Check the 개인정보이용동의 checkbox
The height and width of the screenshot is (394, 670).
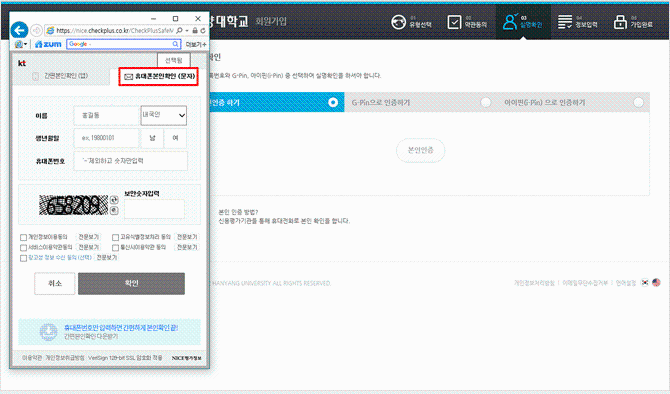[x=24, y=237]
